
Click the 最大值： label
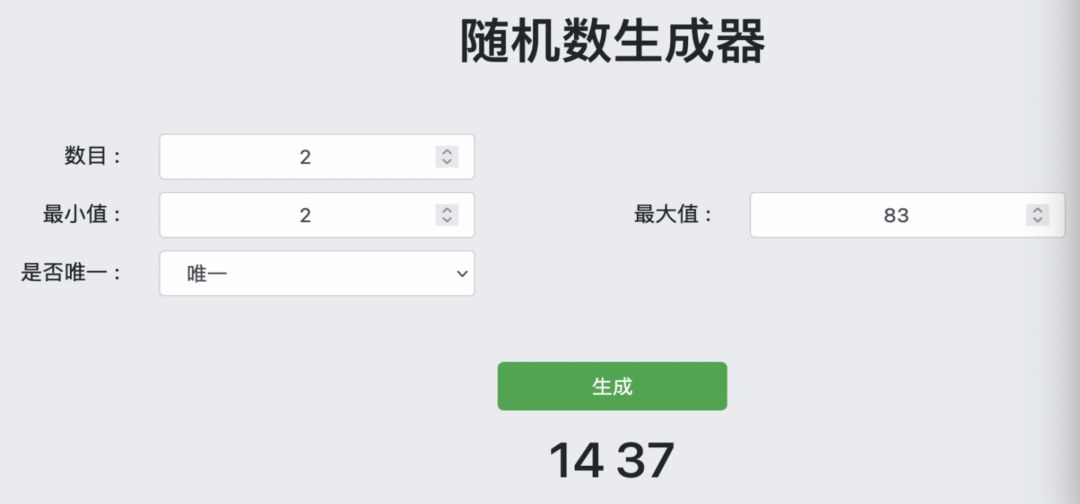click(674, 214)
